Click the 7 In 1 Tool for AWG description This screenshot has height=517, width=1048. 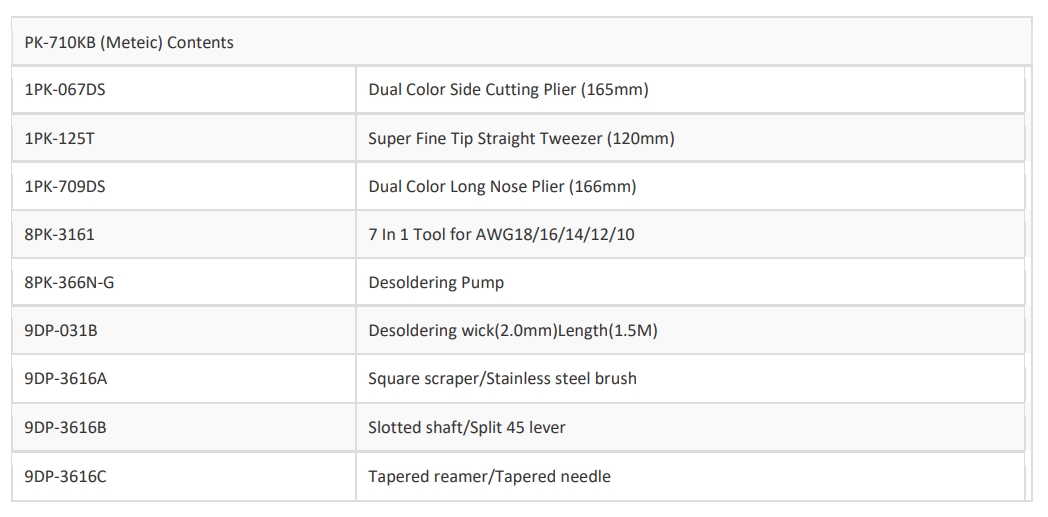pyautogui.click(x=502, y=235)
